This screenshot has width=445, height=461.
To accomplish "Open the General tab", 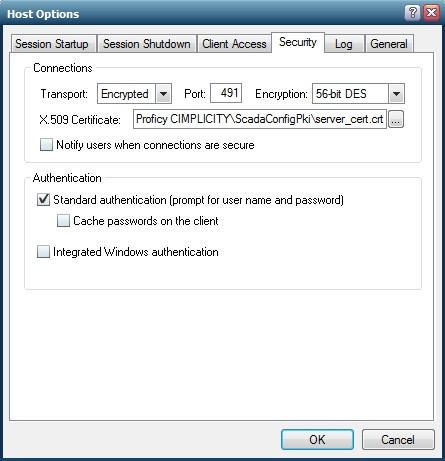I will pos(389,44).
